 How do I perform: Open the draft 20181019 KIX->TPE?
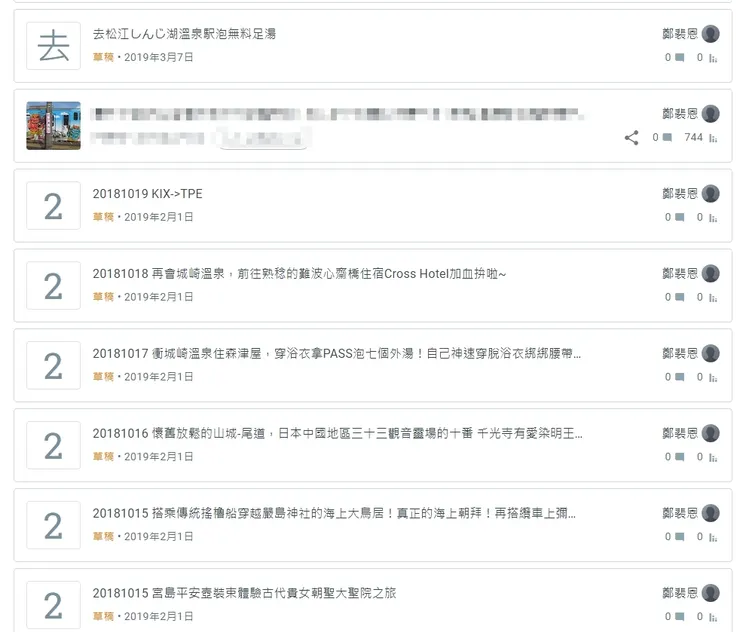tap(147, 194)
